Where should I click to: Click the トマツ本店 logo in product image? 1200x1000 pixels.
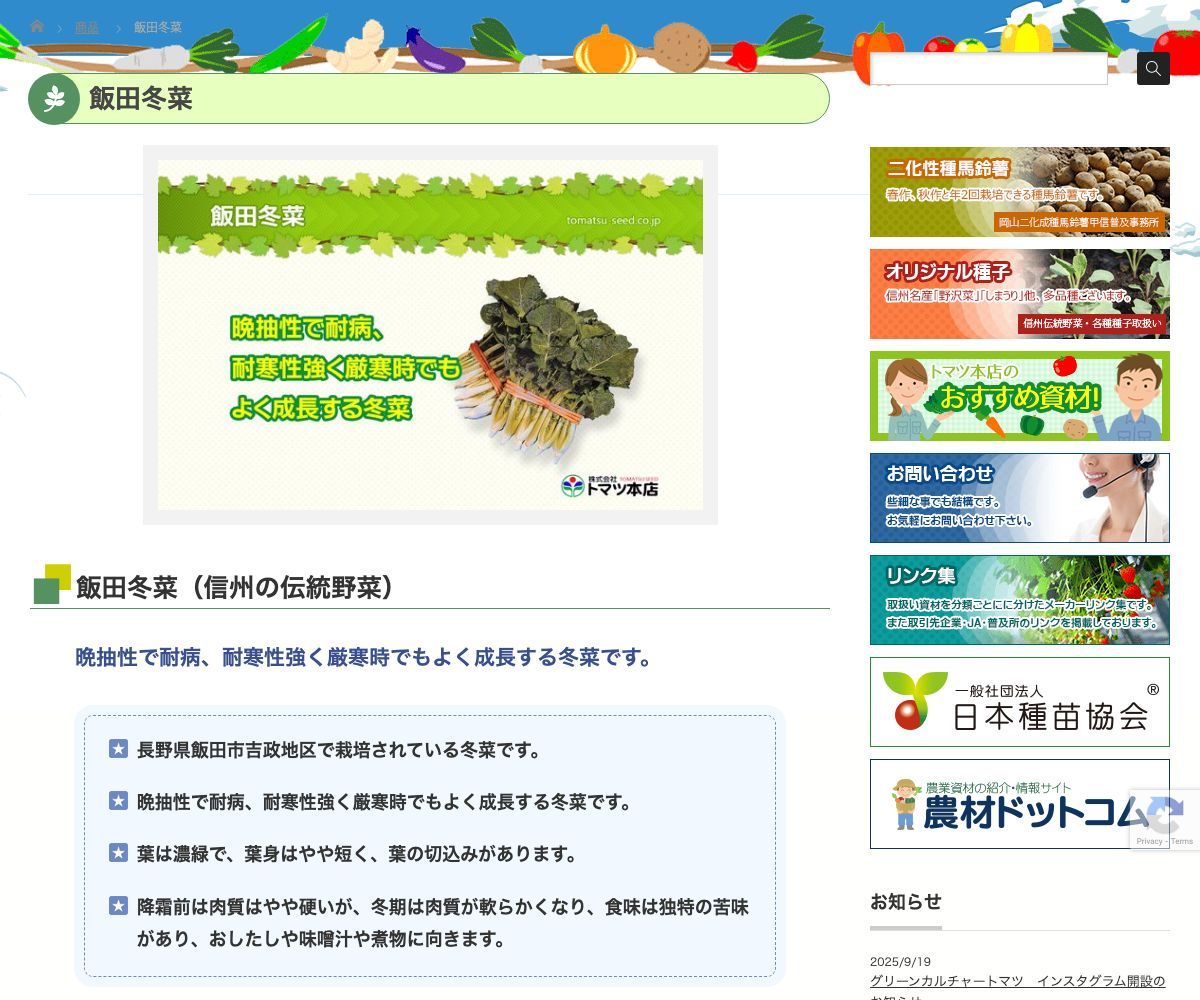click(610, 486)
